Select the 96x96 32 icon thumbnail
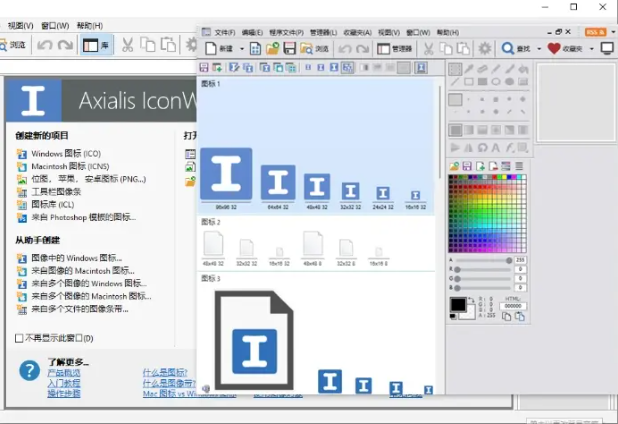 (x=226, y=173)
